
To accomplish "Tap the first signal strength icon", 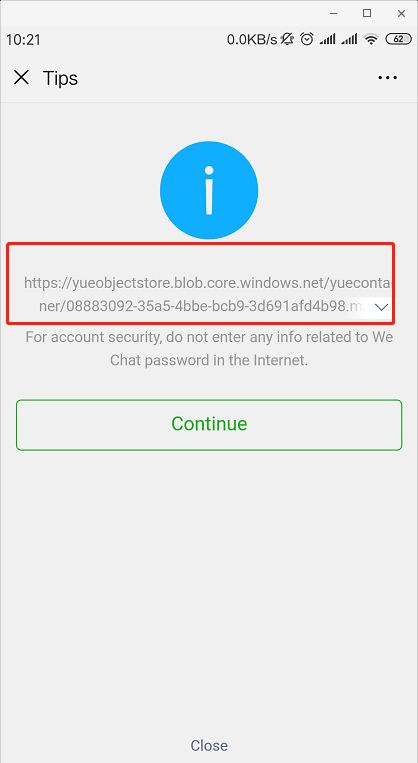I will (327, 39).
